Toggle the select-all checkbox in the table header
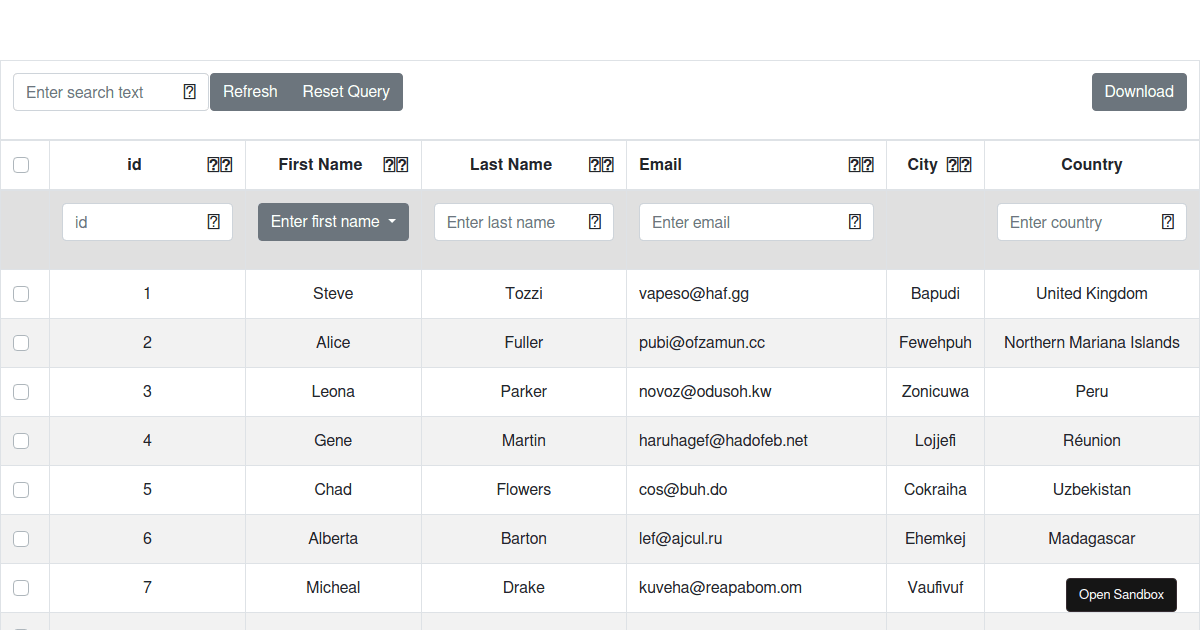The image size is (1200, 630). pos(21,165)
